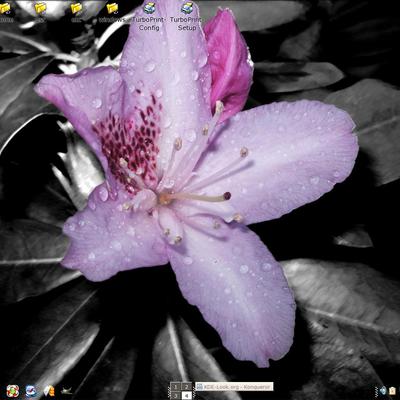The height and width of the screenshot is (400, 400).
Task: Open the clipboard tray icon
Action: coord(392,390)
